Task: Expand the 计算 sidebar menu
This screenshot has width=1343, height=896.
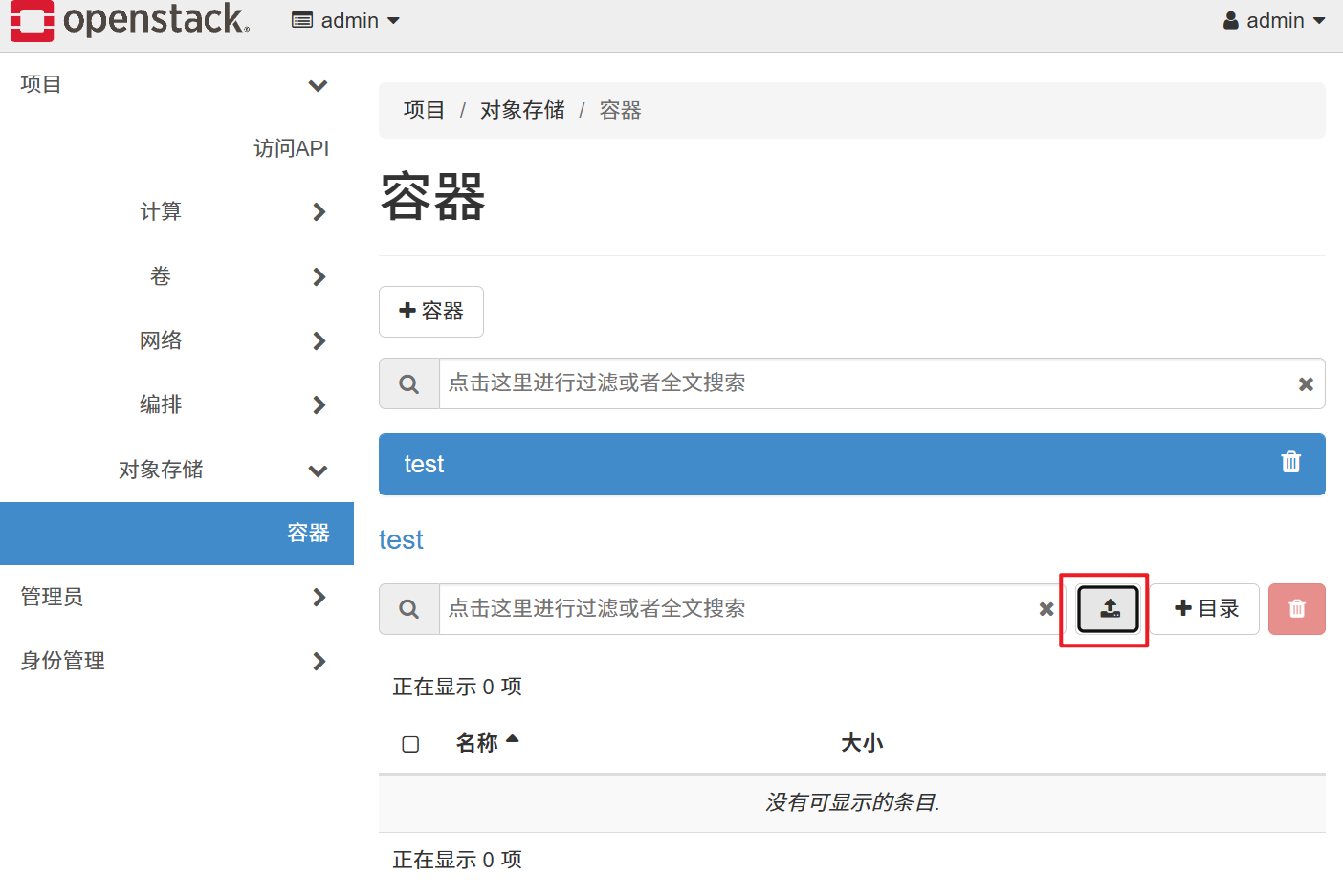Action: (x=177, y=211)
